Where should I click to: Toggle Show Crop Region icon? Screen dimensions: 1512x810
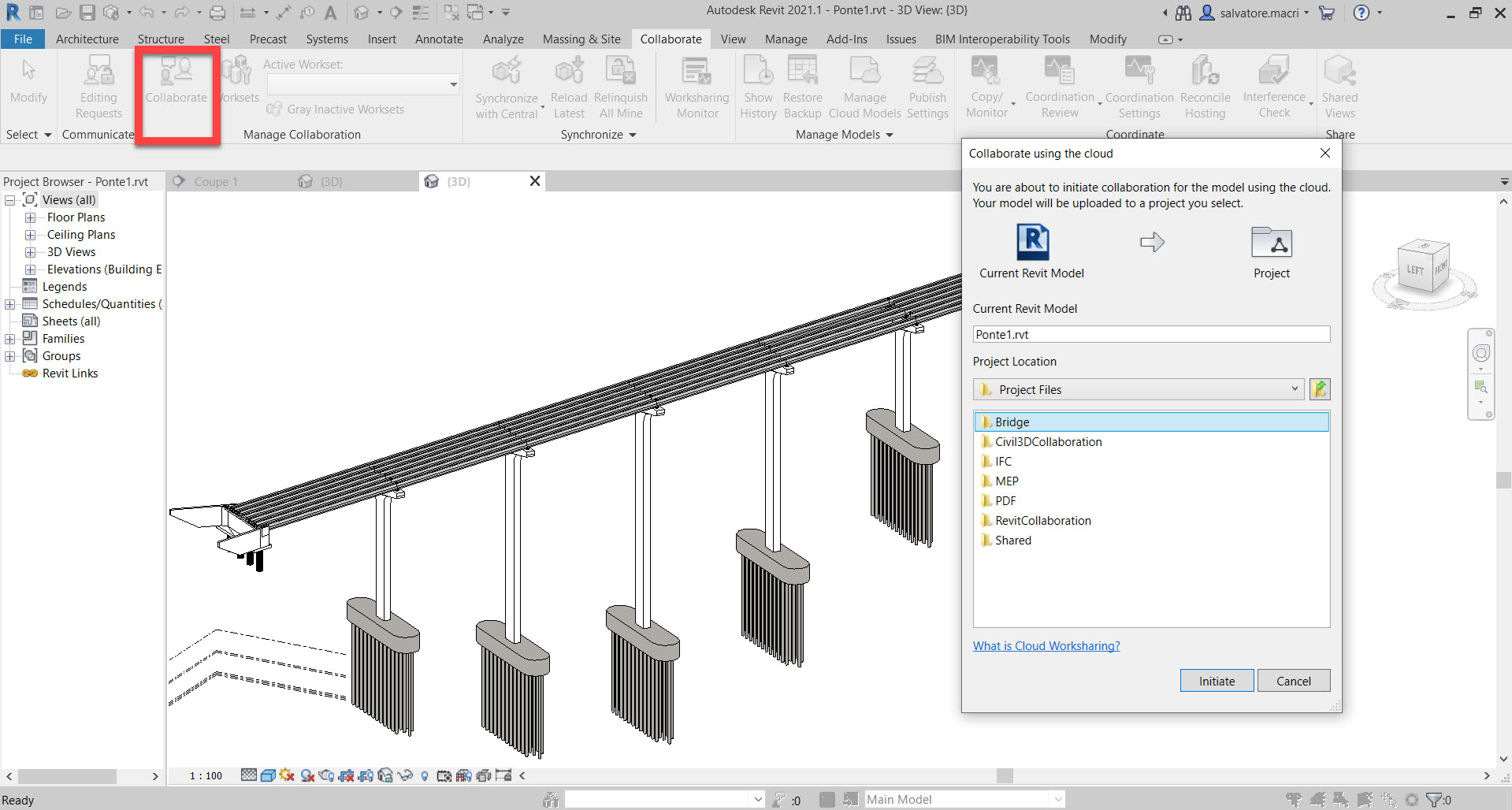pos(366,775)
